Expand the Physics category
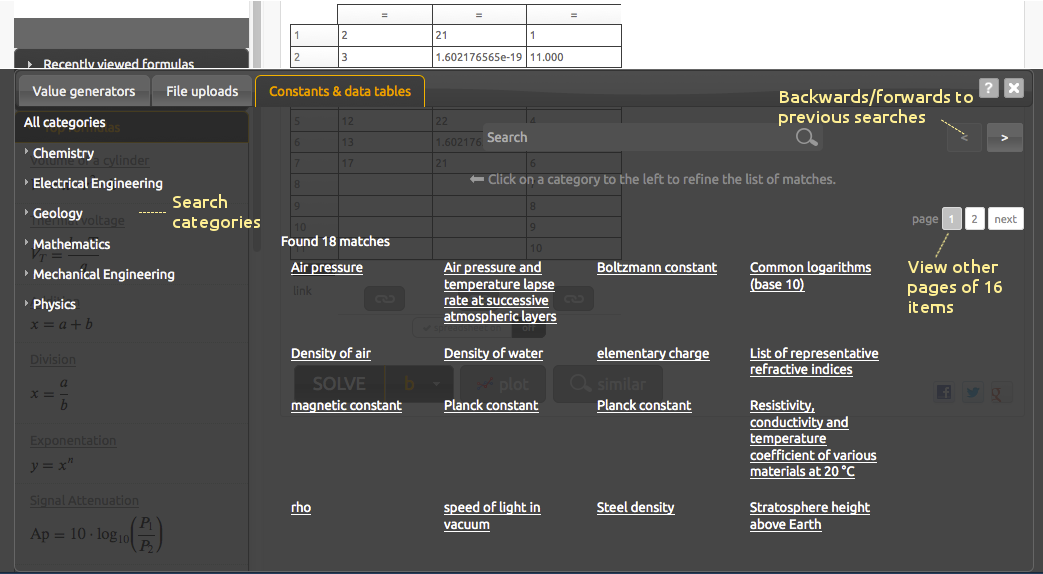1043x574 pixels. 55,304
